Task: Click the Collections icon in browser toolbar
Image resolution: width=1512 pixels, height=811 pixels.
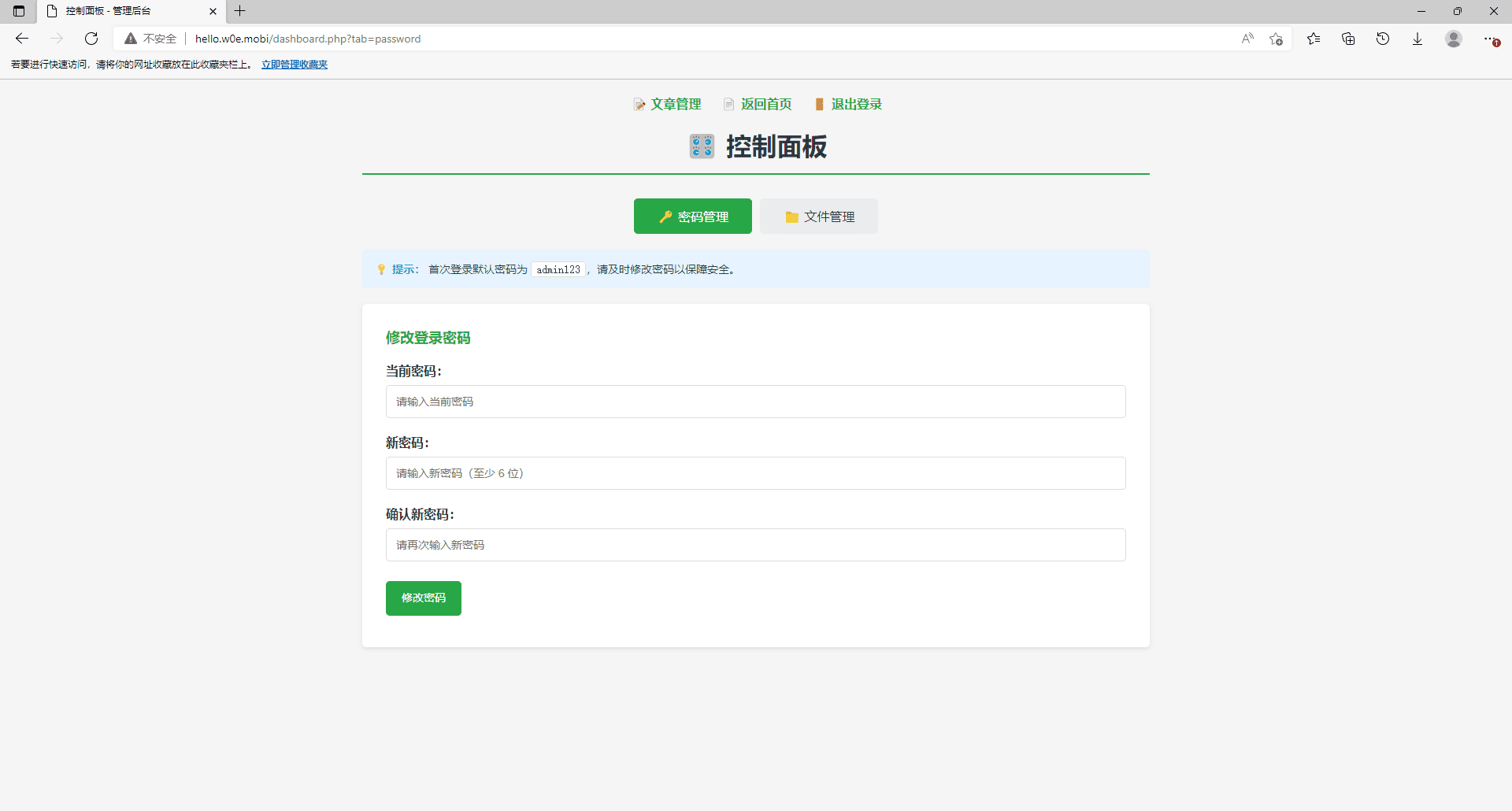Action: pos(1348,38)
